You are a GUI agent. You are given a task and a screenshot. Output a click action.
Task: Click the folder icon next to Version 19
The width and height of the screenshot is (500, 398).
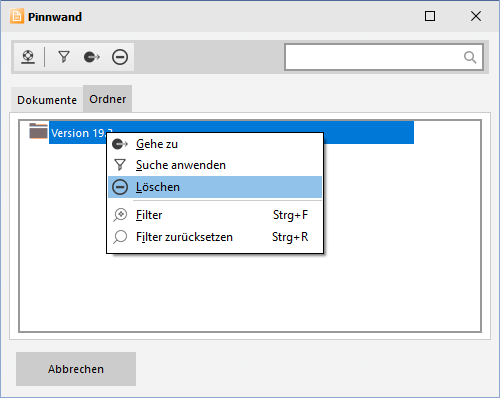[x=38, y=131]
